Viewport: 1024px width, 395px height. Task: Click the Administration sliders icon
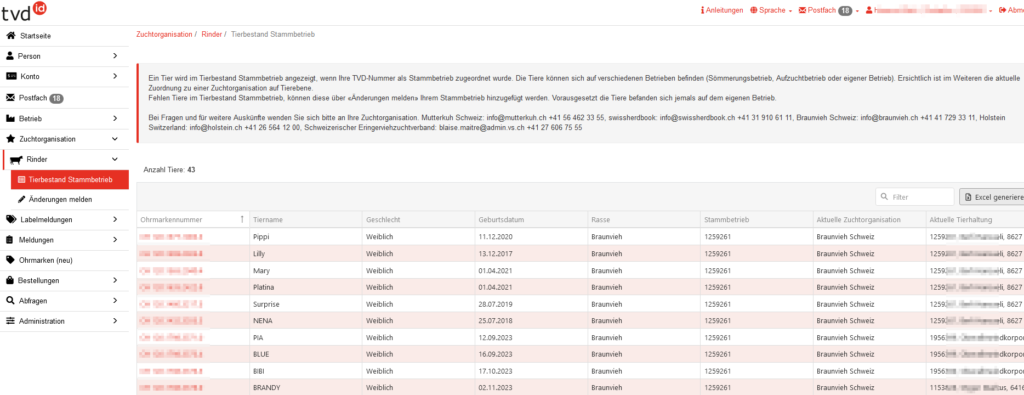(10, 321)
